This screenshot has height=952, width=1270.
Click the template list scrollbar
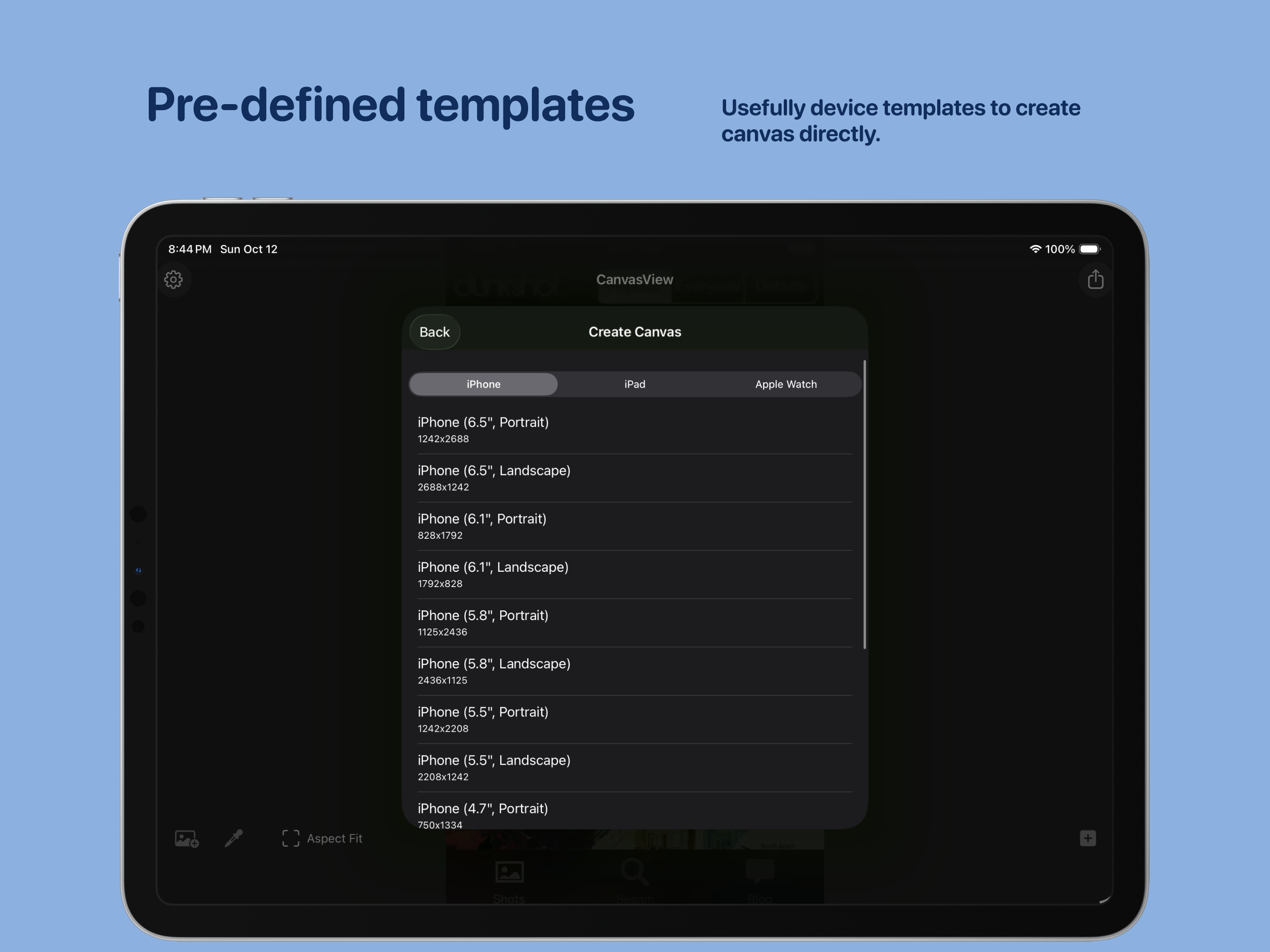pos(865,505)
